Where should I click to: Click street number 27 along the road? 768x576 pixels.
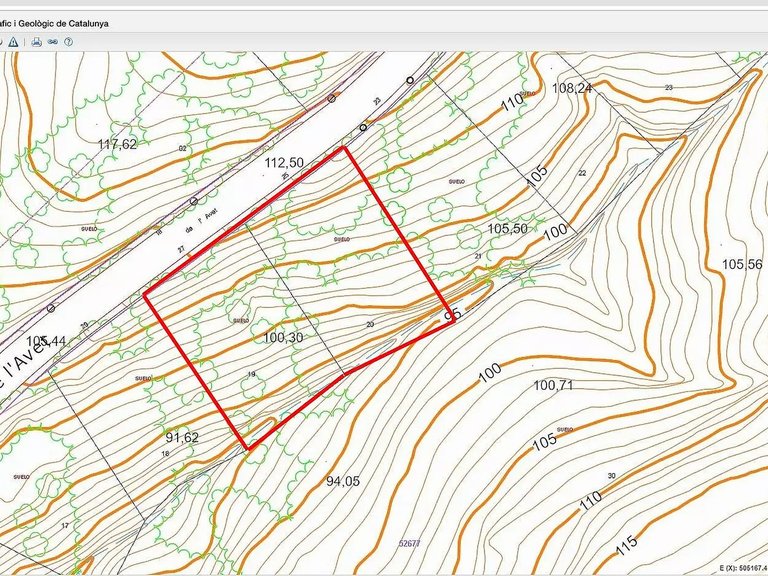pyautogui.click(x=181, y=250)
